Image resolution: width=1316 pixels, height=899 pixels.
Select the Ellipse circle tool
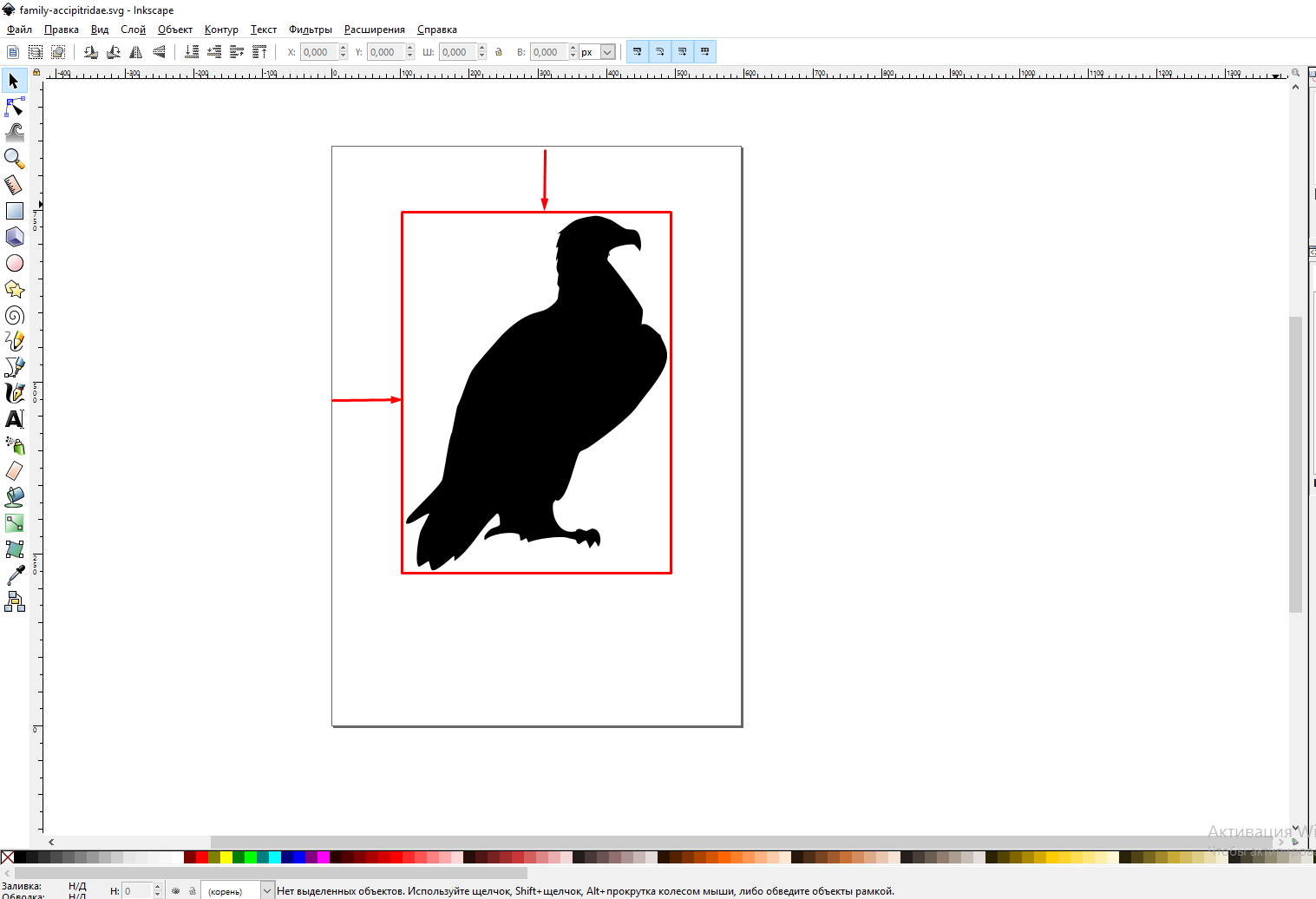click(x=14, y=263)
